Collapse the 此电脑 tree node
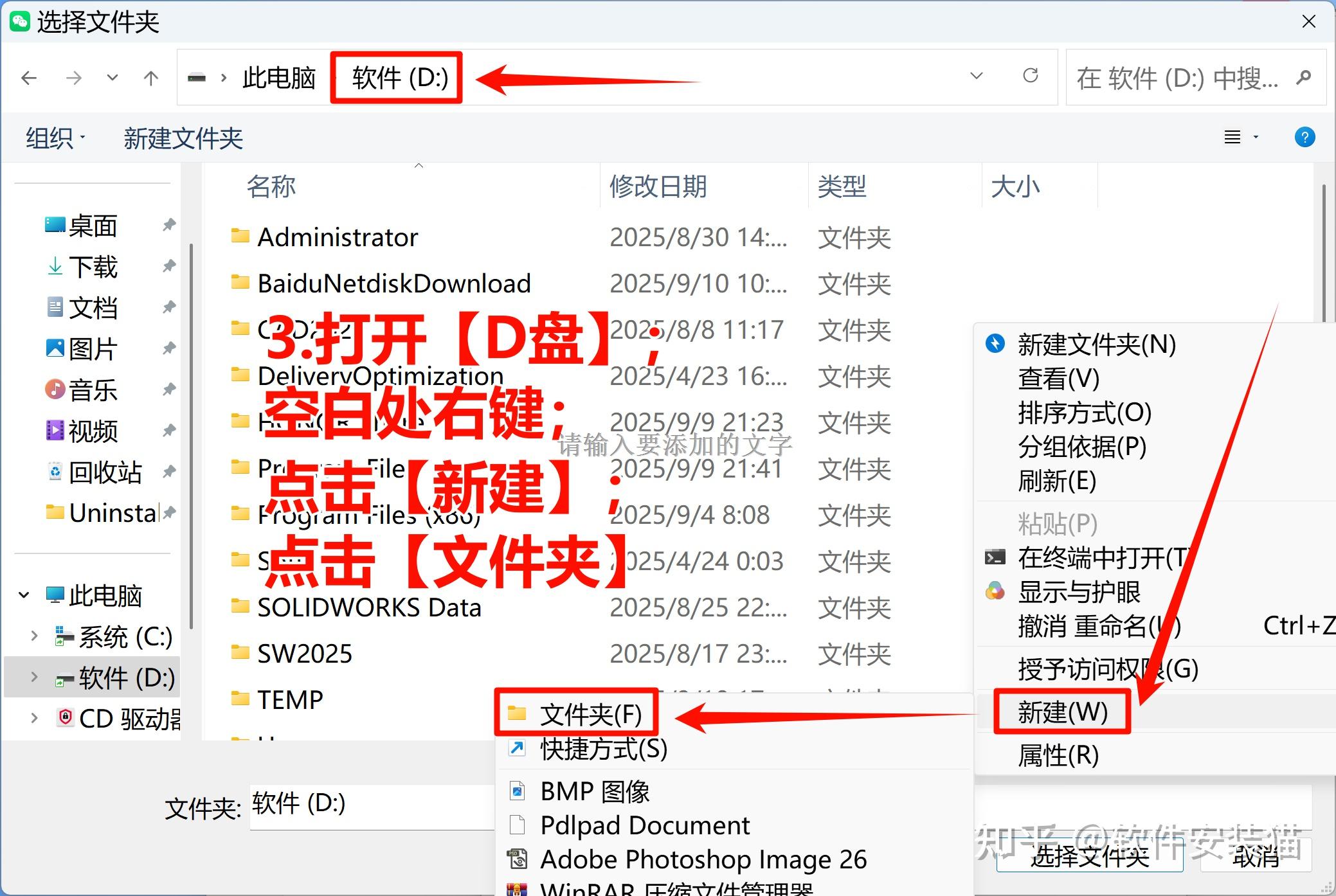Screen dimensions: 1336x896 [24, 595]
